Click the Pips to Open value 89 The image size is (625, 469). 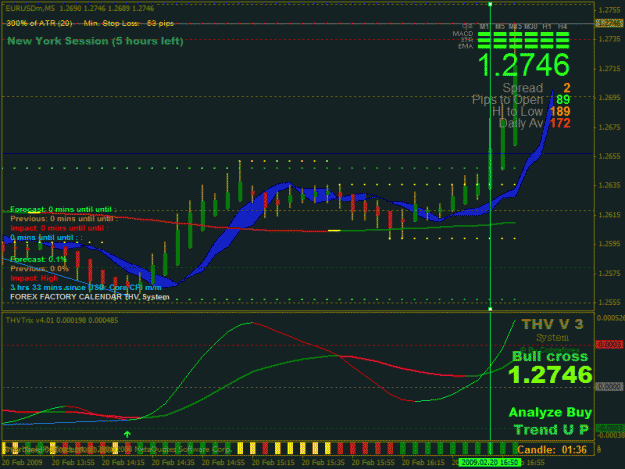pyautogui.click(x=563, y=100)
